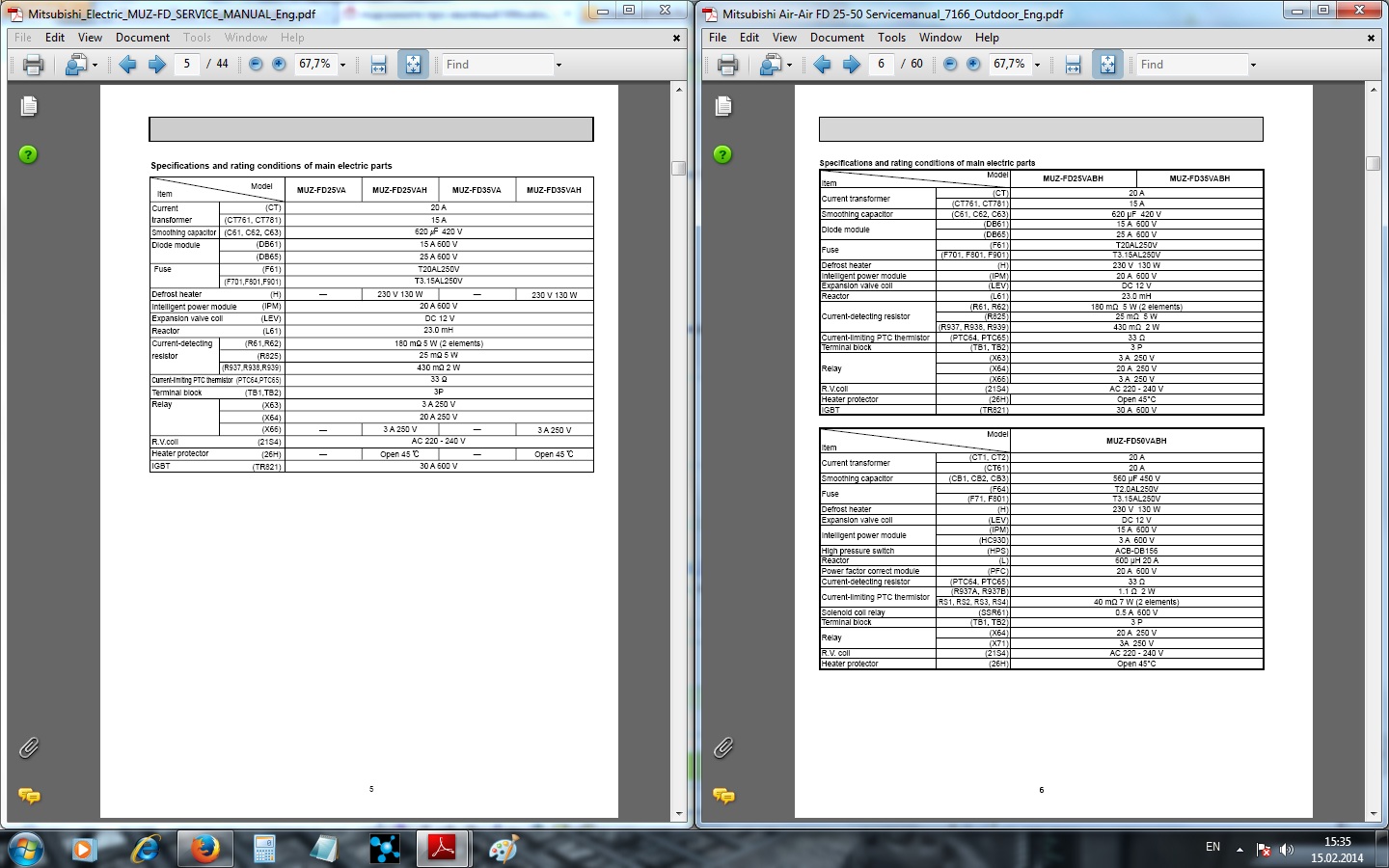Screen dimensions: 1389x868
Task: Click scroll-down arrow in right window
Action: (1373, 814)
